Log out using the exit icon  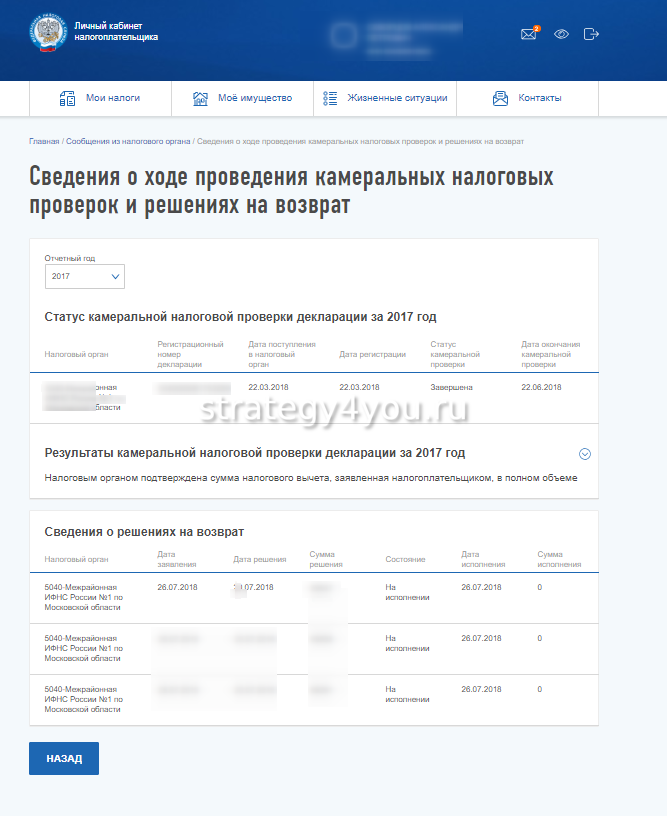[591, 34]
